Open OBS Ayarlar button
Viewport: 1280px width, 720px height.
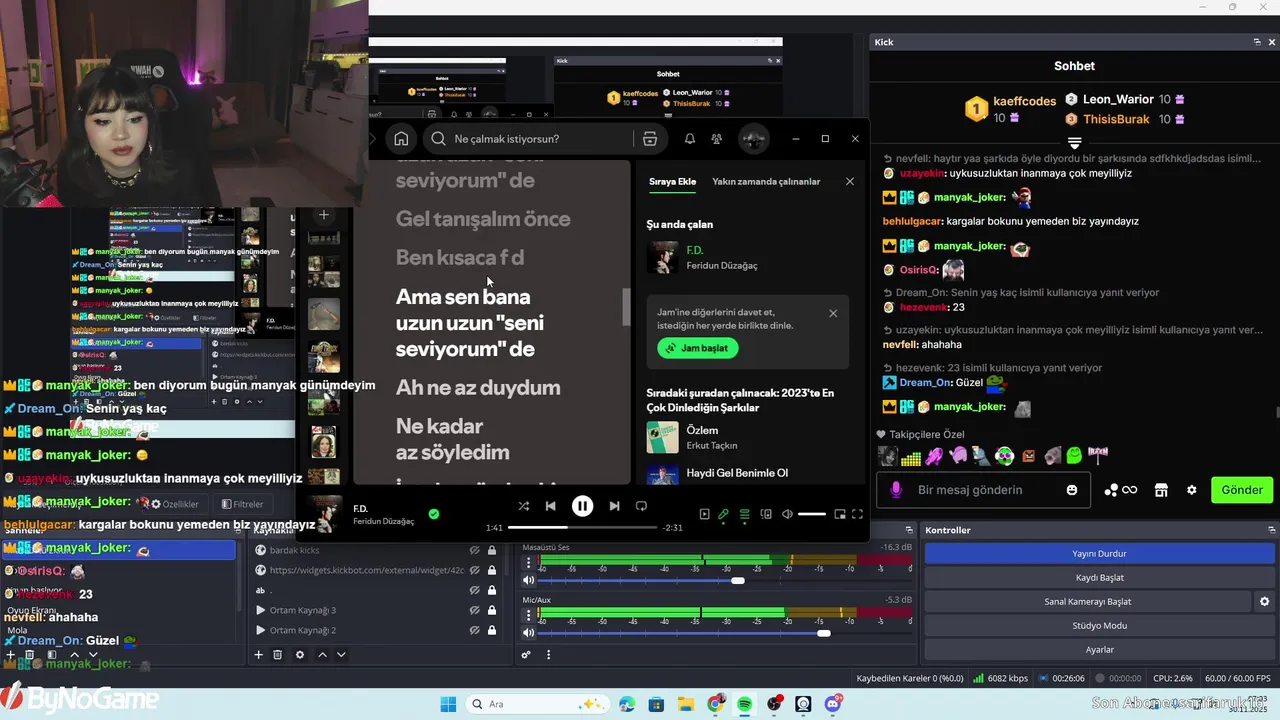tap(1099, 650)
